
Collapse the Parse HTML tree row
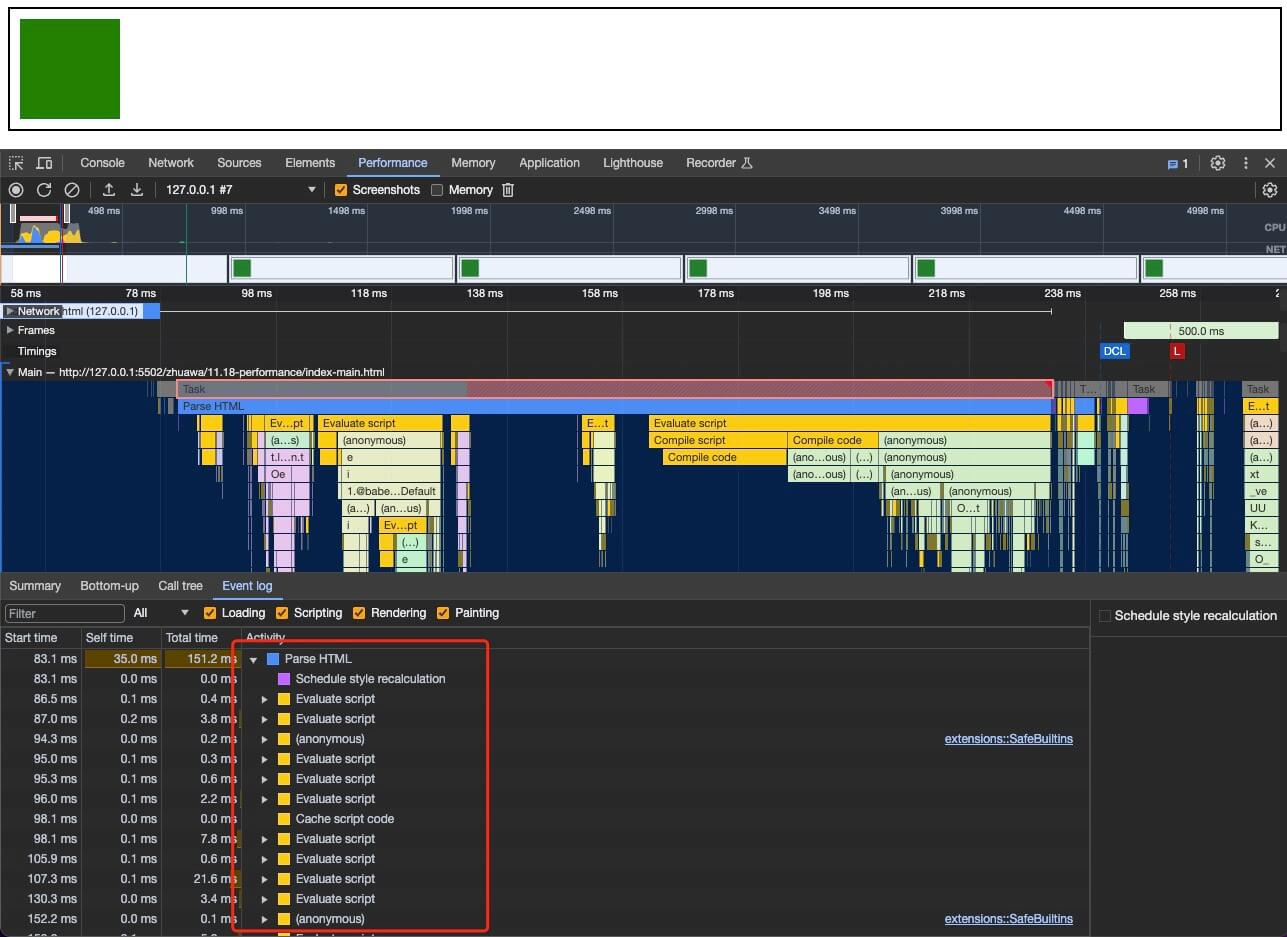pyautogui.click(x=254, y=659)
